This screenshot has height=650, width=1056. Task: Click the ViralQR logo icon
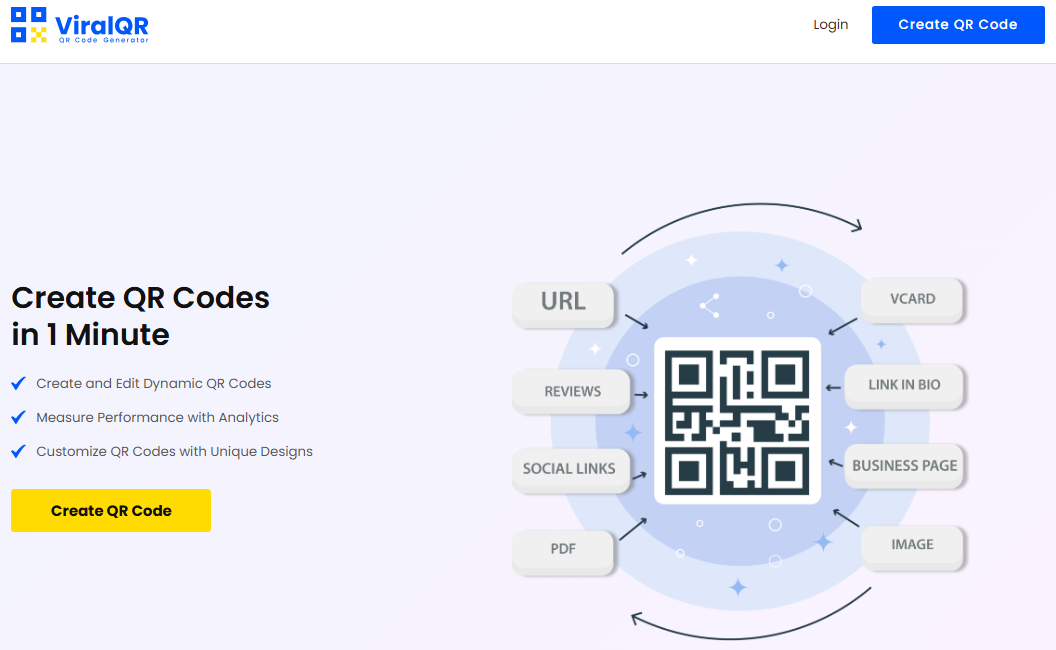pyautogui.click(x=29, y=24)
